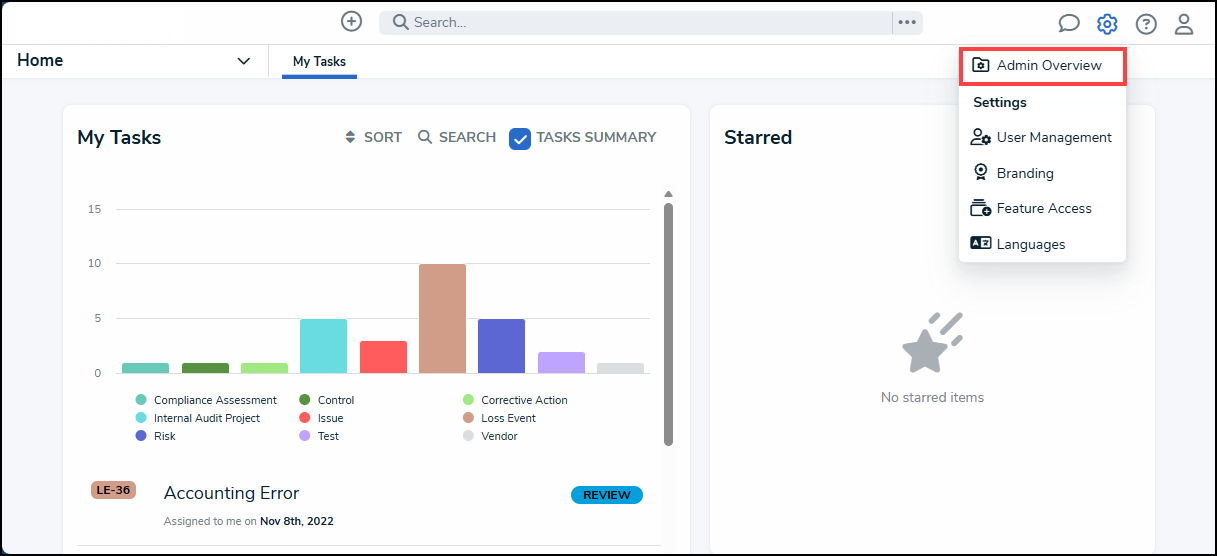Viewport: 1217px width, 556px height.
Task: Click the search bar ellipsis options icon
Action: tap(907, 22)
